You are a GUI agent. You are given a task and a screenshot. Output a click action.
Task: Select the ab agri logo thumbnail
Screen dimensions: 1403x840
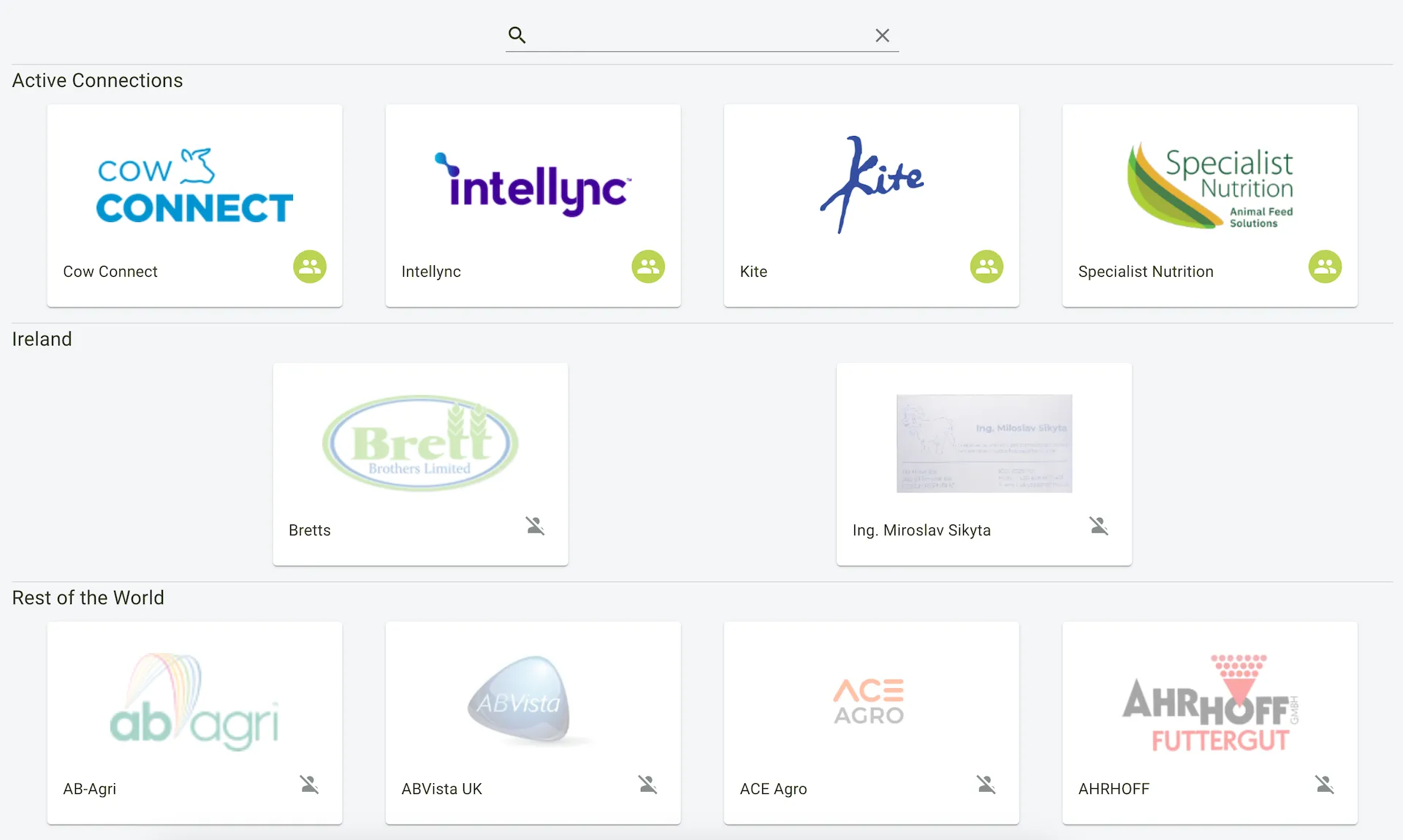(194, 702)
